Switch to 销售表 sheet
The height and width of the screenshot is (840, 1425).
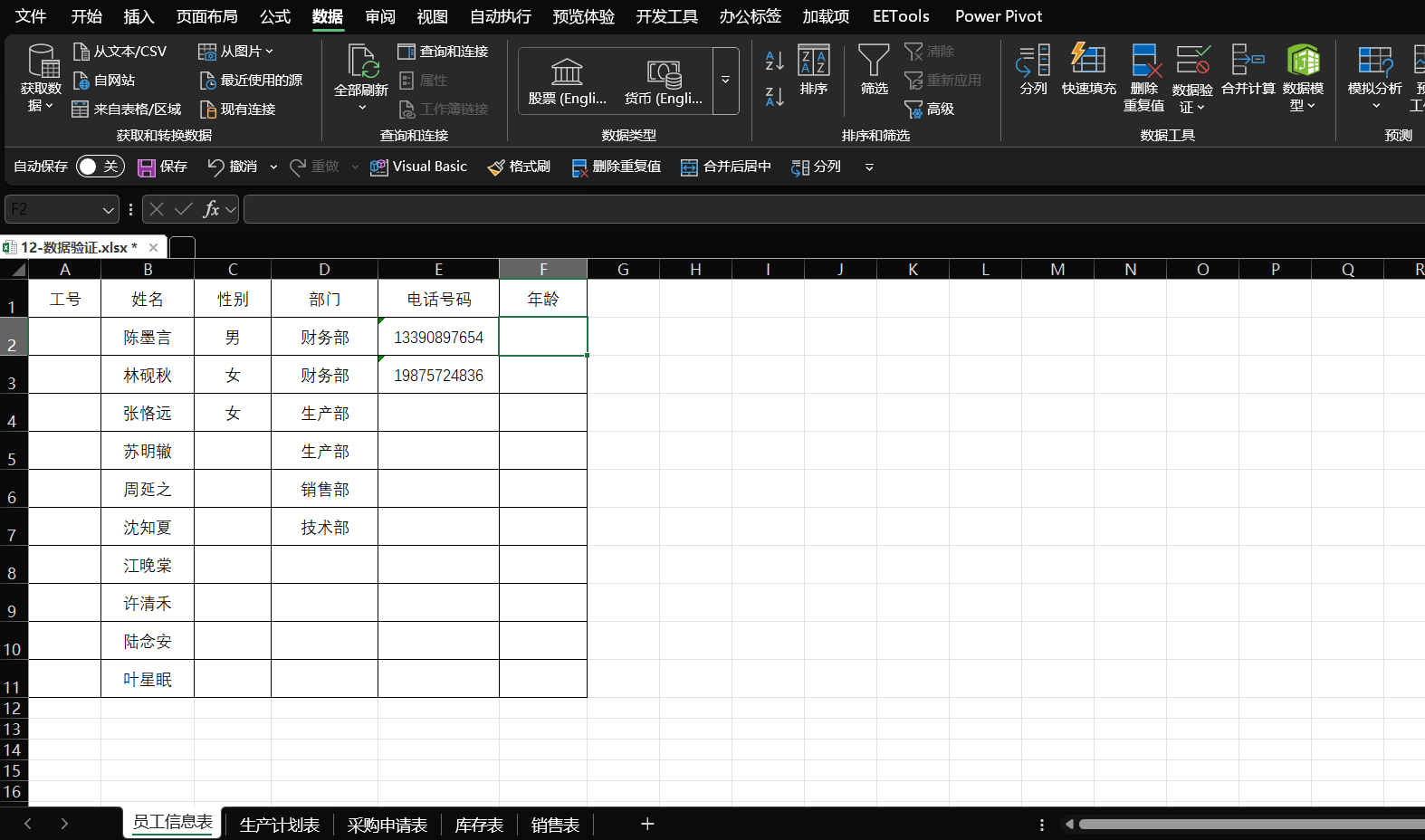[x=555, y=825]
